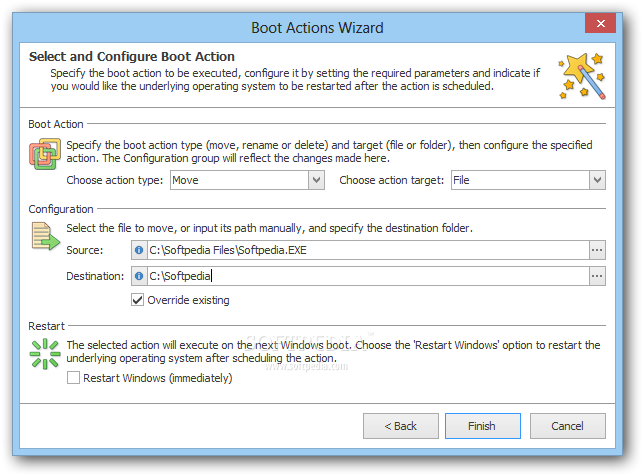Click the info icon beside Destination field
This screenshot has height=476, width=643.
pyautogui.click(x=139, y=276)
